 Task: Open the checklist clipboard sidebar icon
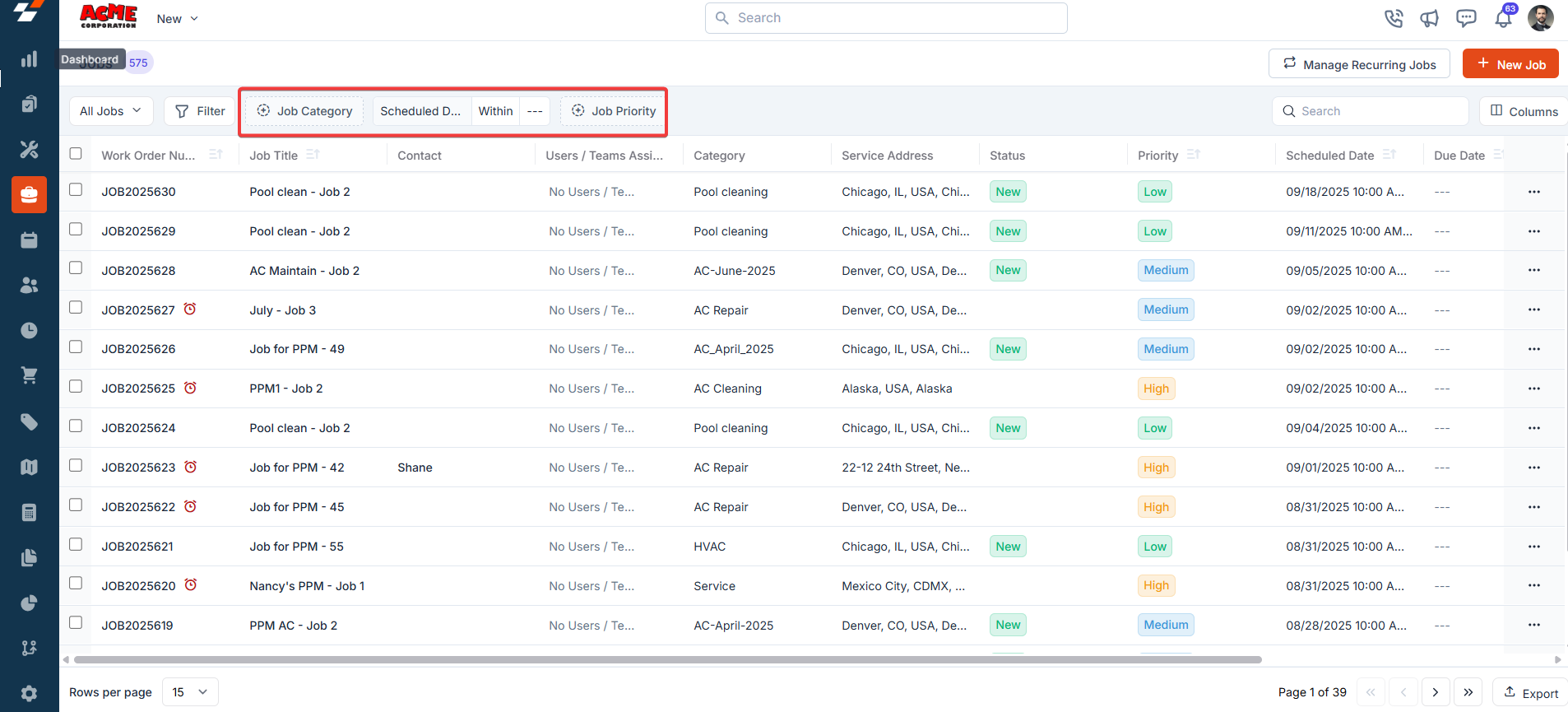click(x=29, y=105)
